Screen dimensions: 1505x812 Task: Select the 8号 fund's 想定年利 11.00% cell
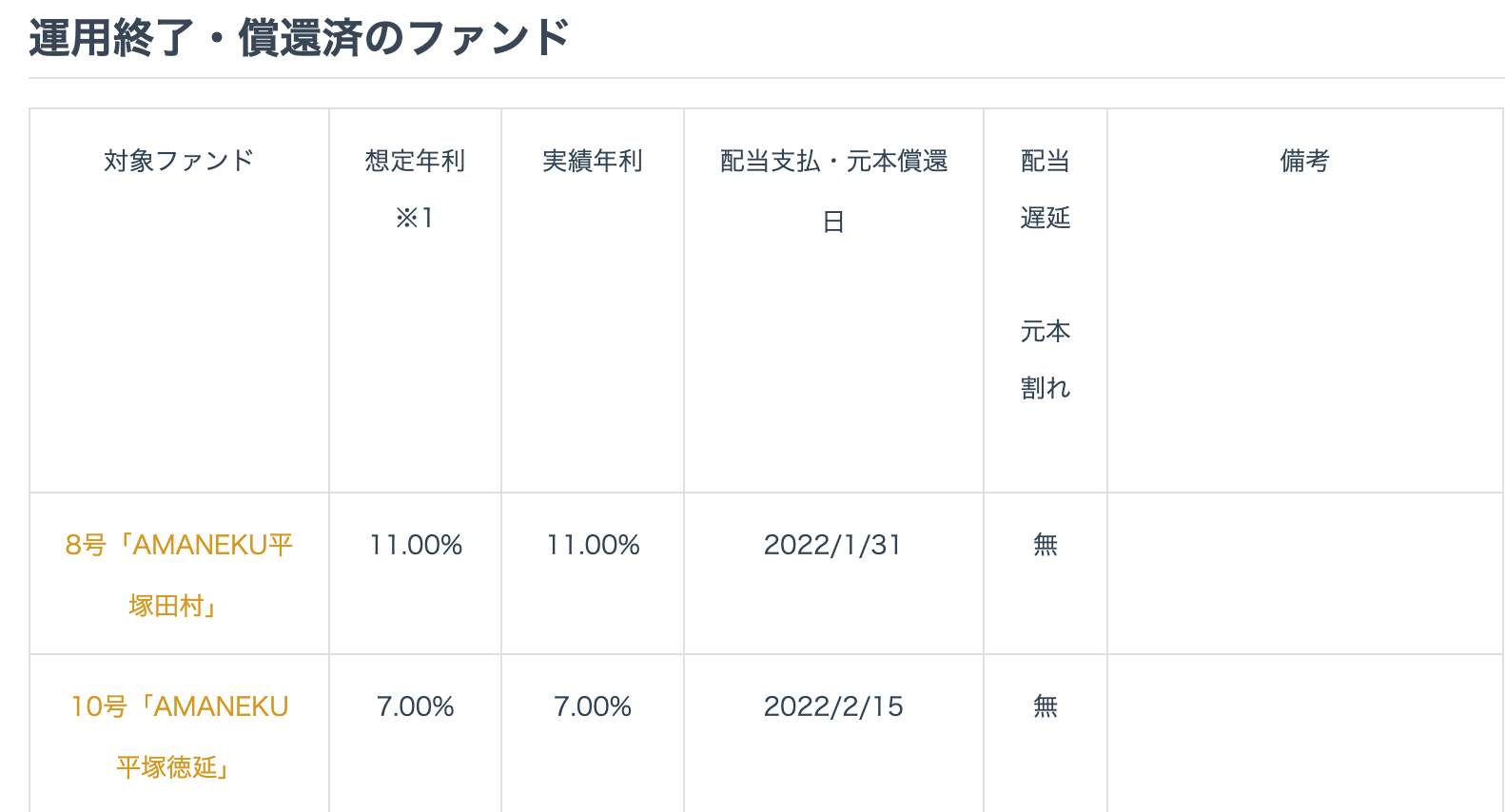416,545
